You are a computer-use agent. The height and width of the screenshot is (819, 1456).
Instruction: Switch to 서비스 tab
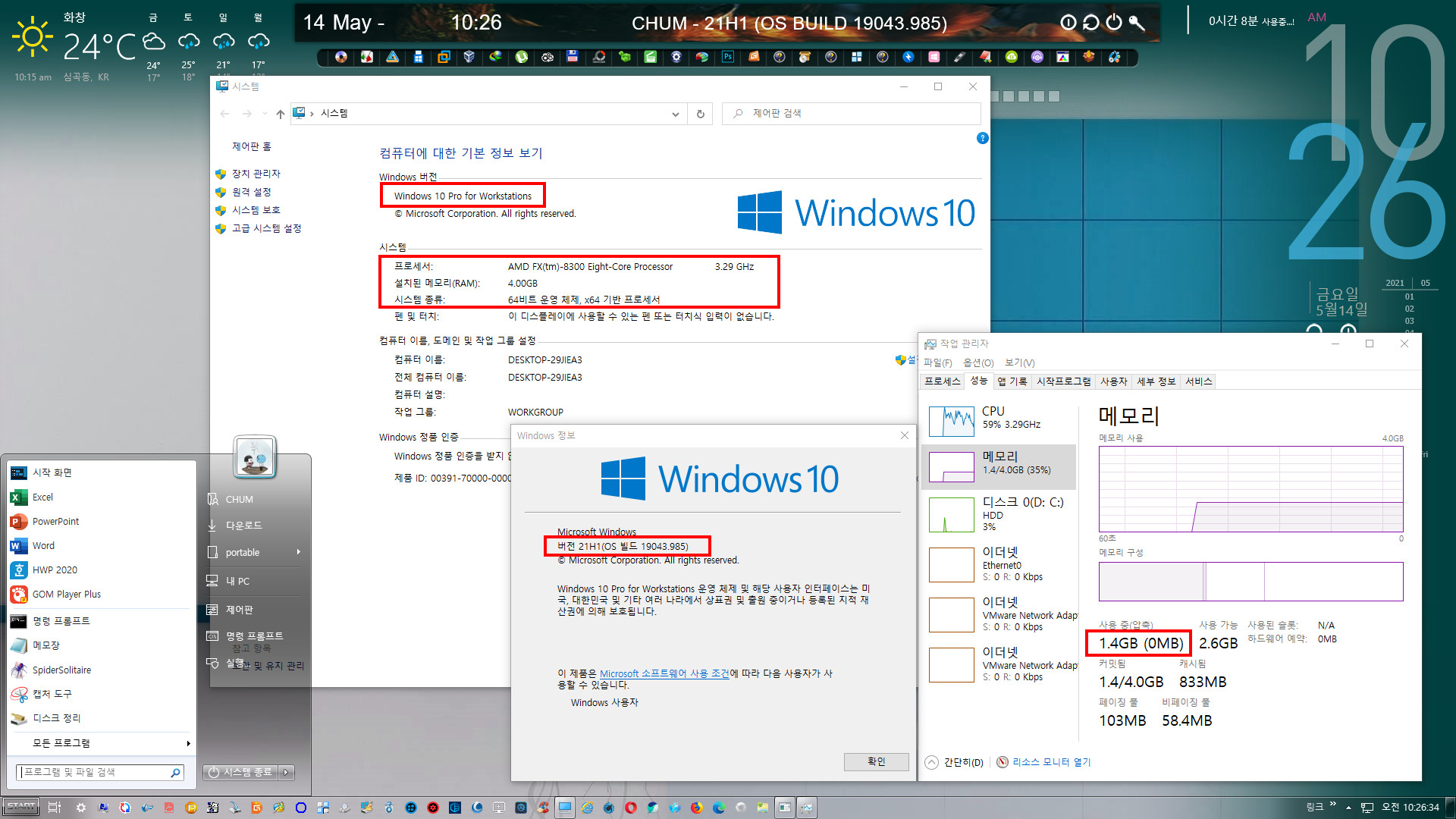[x=1198, y=381]
